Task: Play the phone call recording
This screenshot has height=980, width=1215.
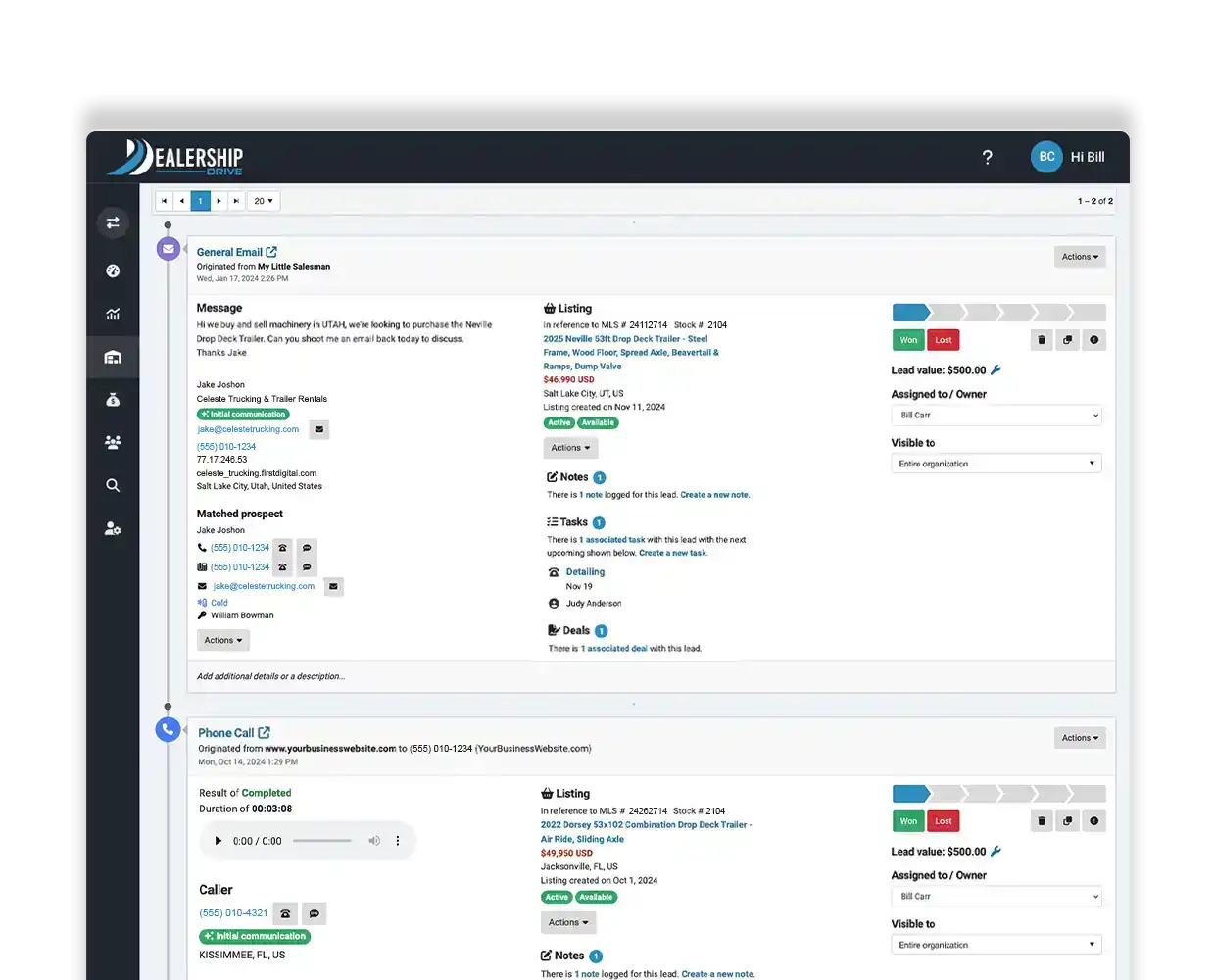Action: pos(219,841)
